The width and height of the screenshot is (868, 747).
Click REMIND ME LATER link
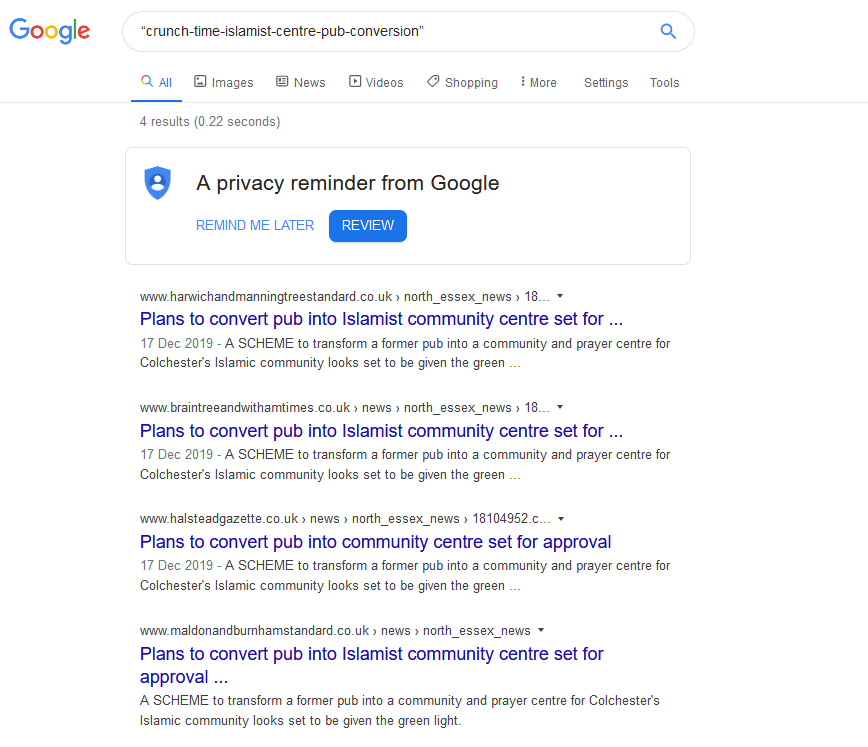255,225
